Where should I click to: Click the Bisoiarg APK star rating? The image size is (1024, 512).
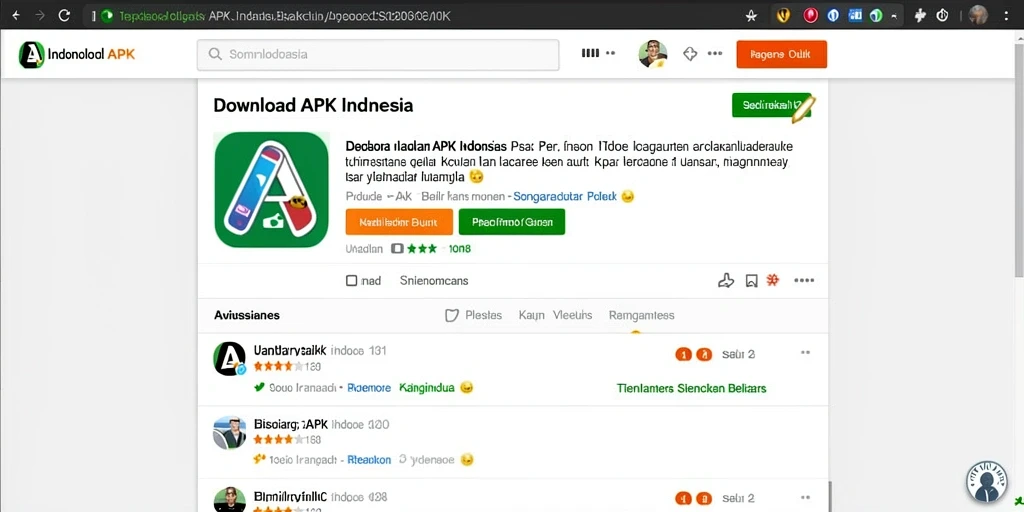[x=278, y=440]
